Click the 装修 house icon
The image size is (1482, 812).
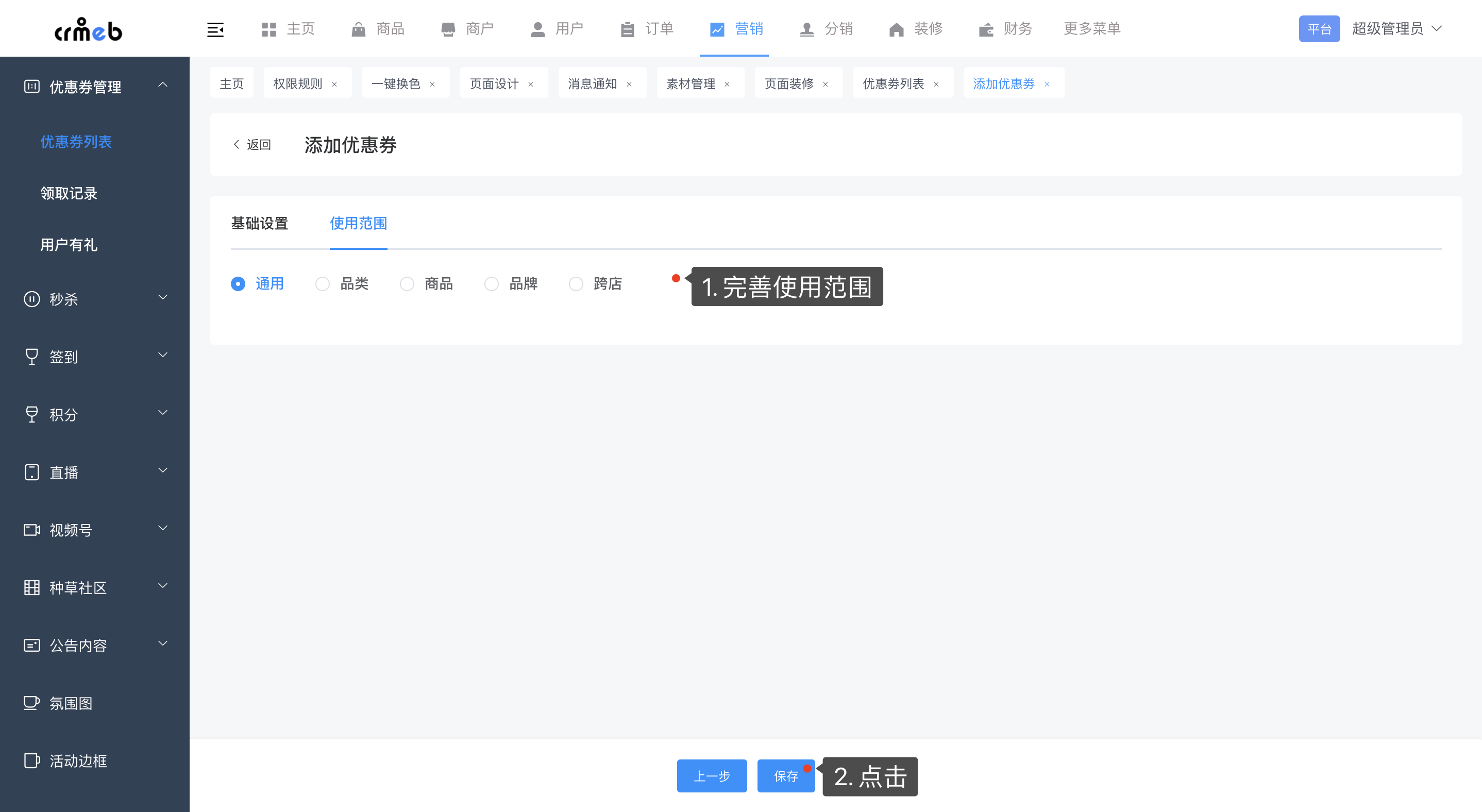point(896,29)
